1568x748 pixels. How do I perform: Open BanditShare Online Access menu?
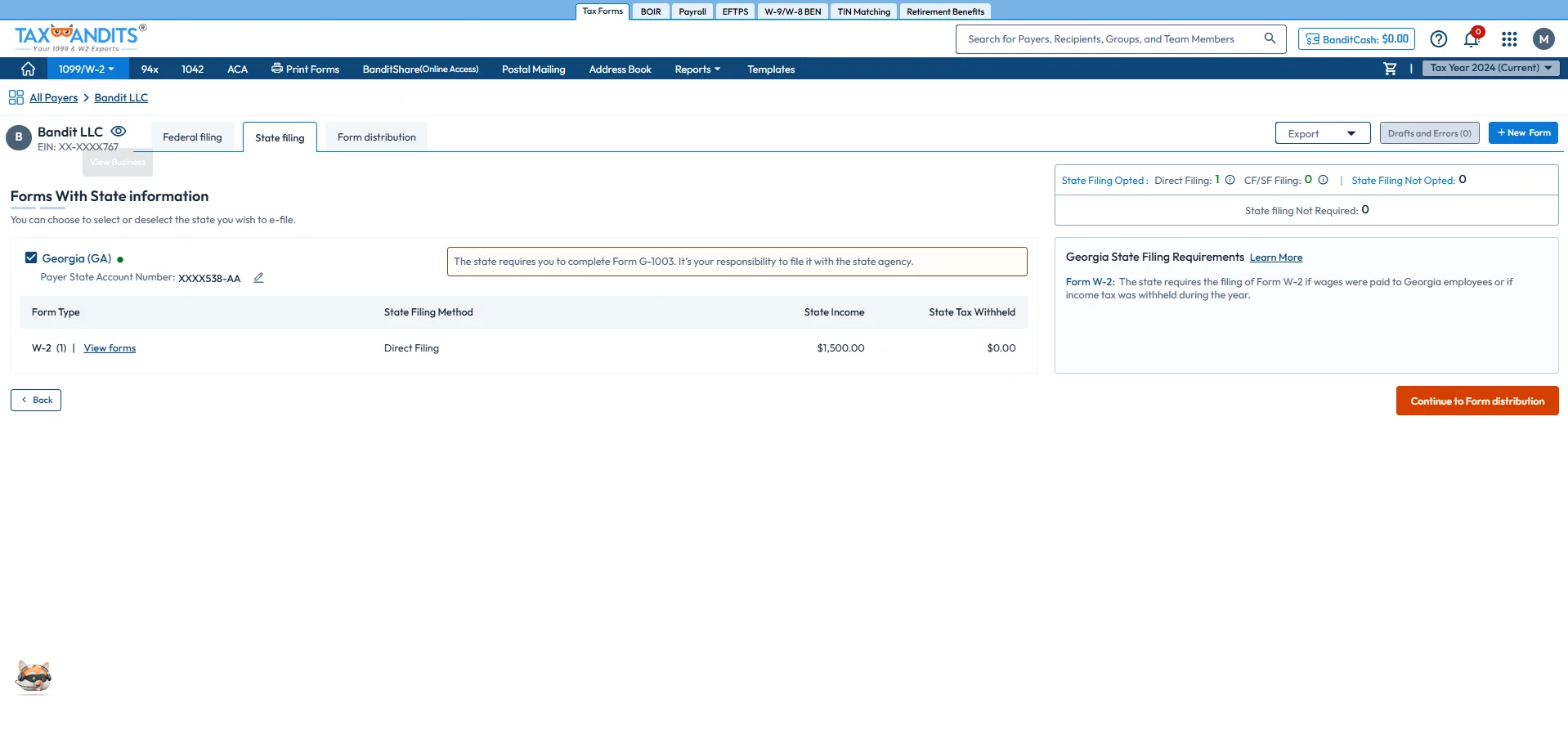tap(420, 69)
